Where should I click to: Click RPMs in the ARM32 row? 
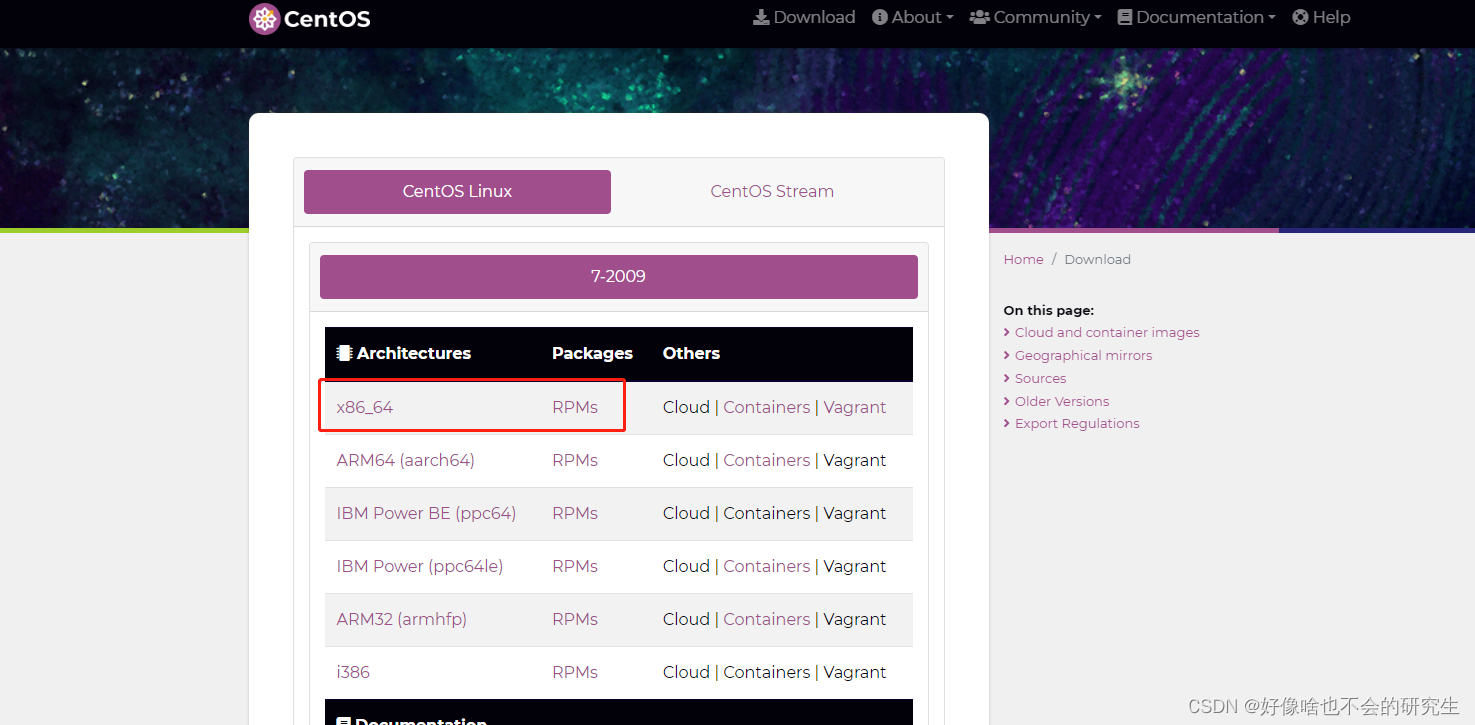coord(575,619)
